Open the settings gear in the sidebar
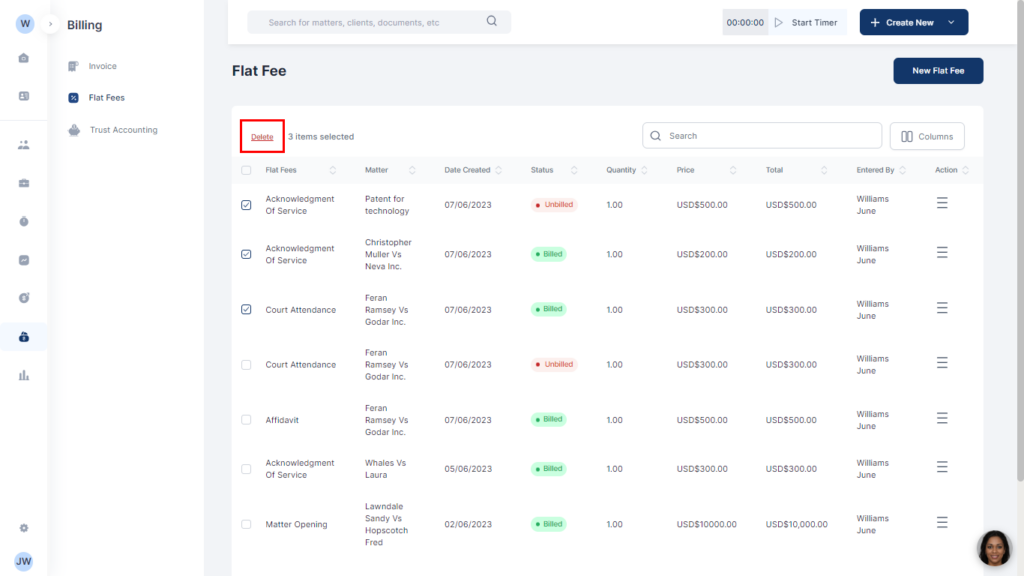Viewport: 1024px width, 576px height. click(x=24, y=528)
